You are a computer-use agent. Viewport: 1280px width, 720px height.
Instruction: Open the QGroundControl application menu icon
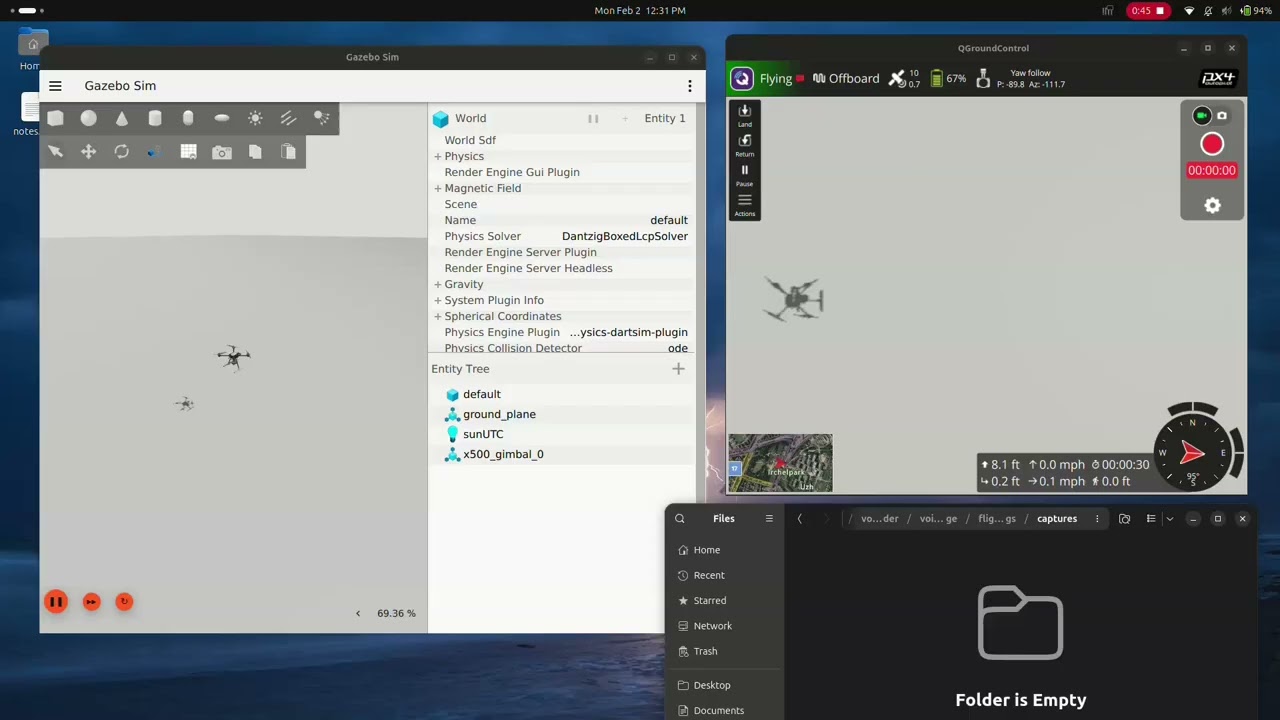(742, 78)
